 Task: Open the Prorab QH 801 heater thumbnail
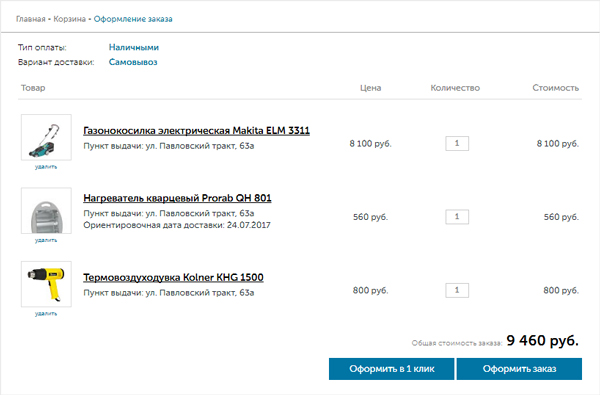[46, 211]
